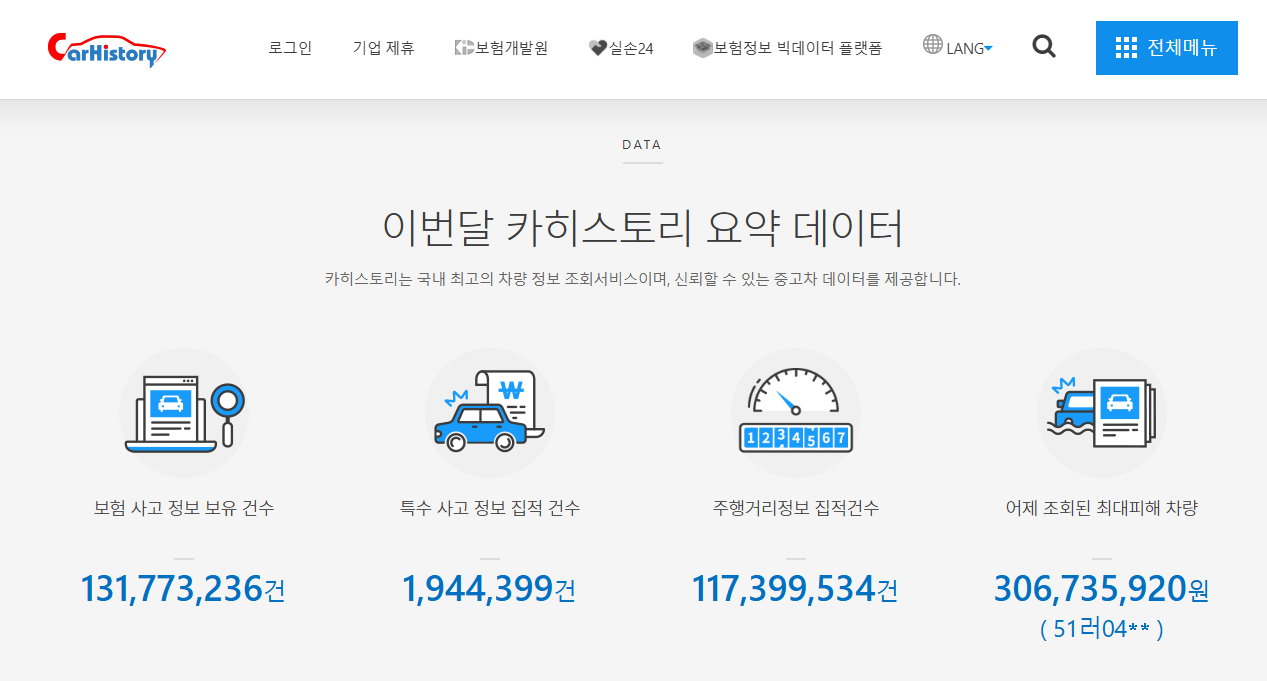Click the laptop with magnifier insurance icon

click(x=185, y=414)
